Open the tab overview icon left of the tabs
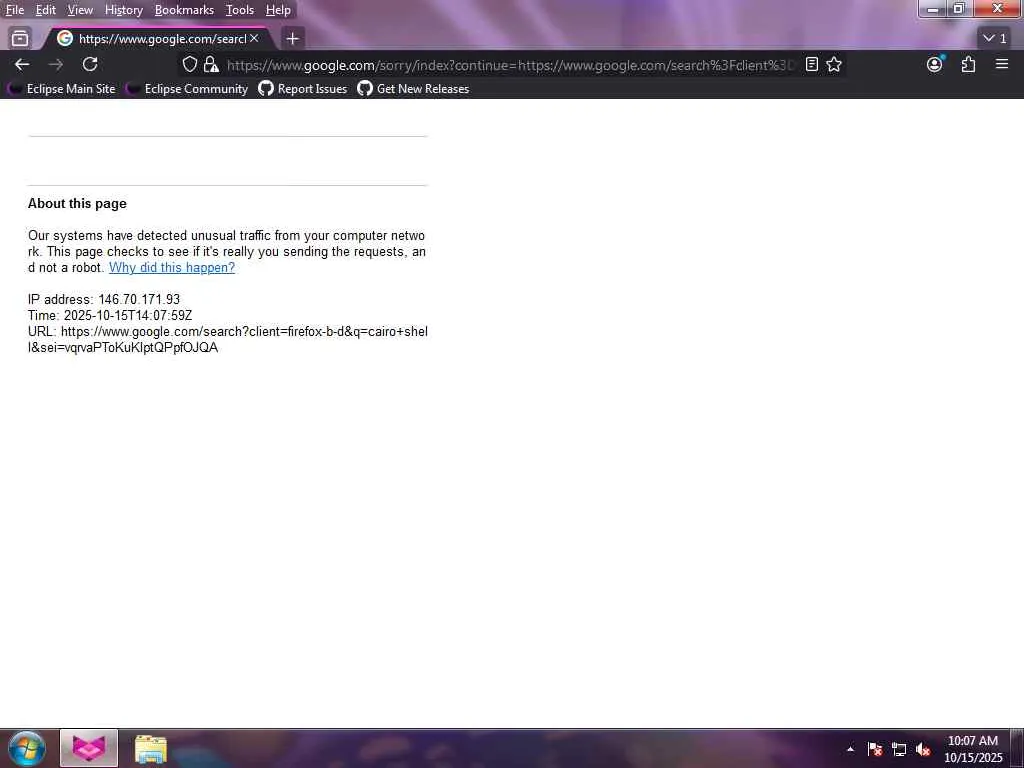Screen dimensions: 1024x768 pyautogui.click(x=20, y=39)
